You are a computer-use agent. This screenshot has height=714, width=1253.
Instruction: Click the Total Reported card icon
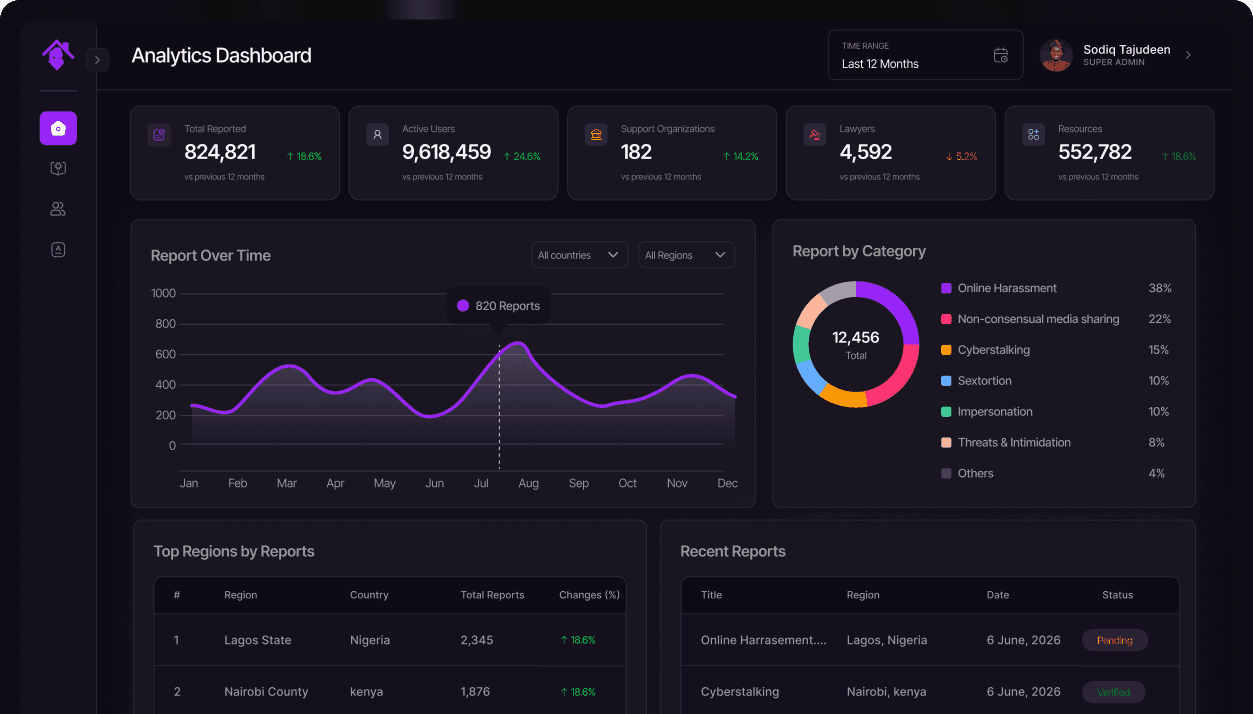159,134
